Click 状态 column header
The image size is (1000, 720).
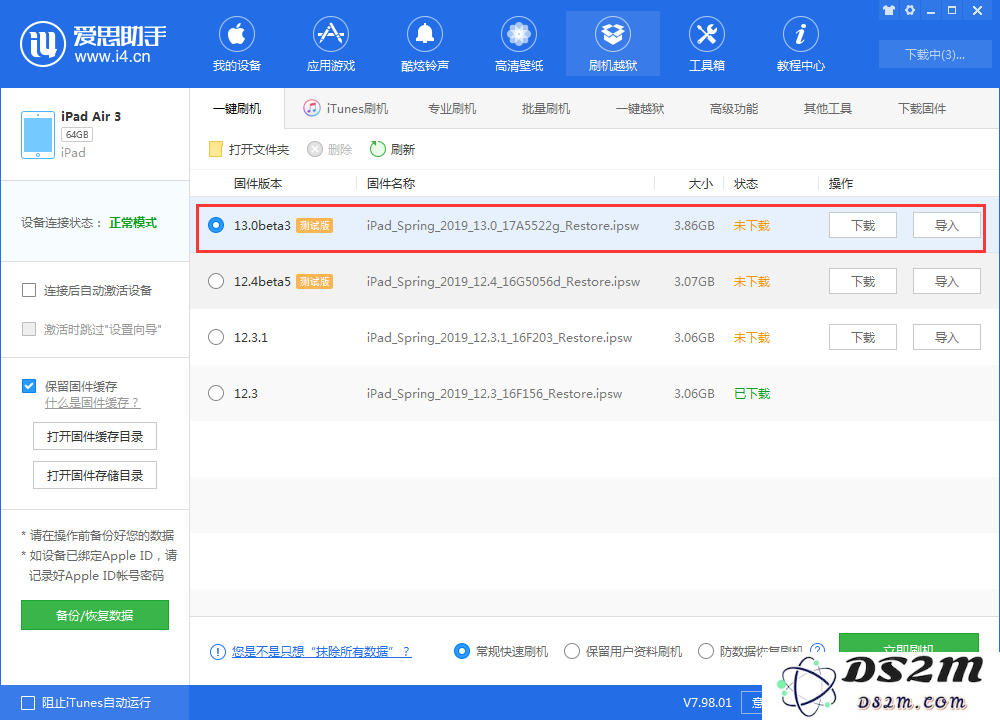click(746, 184)
